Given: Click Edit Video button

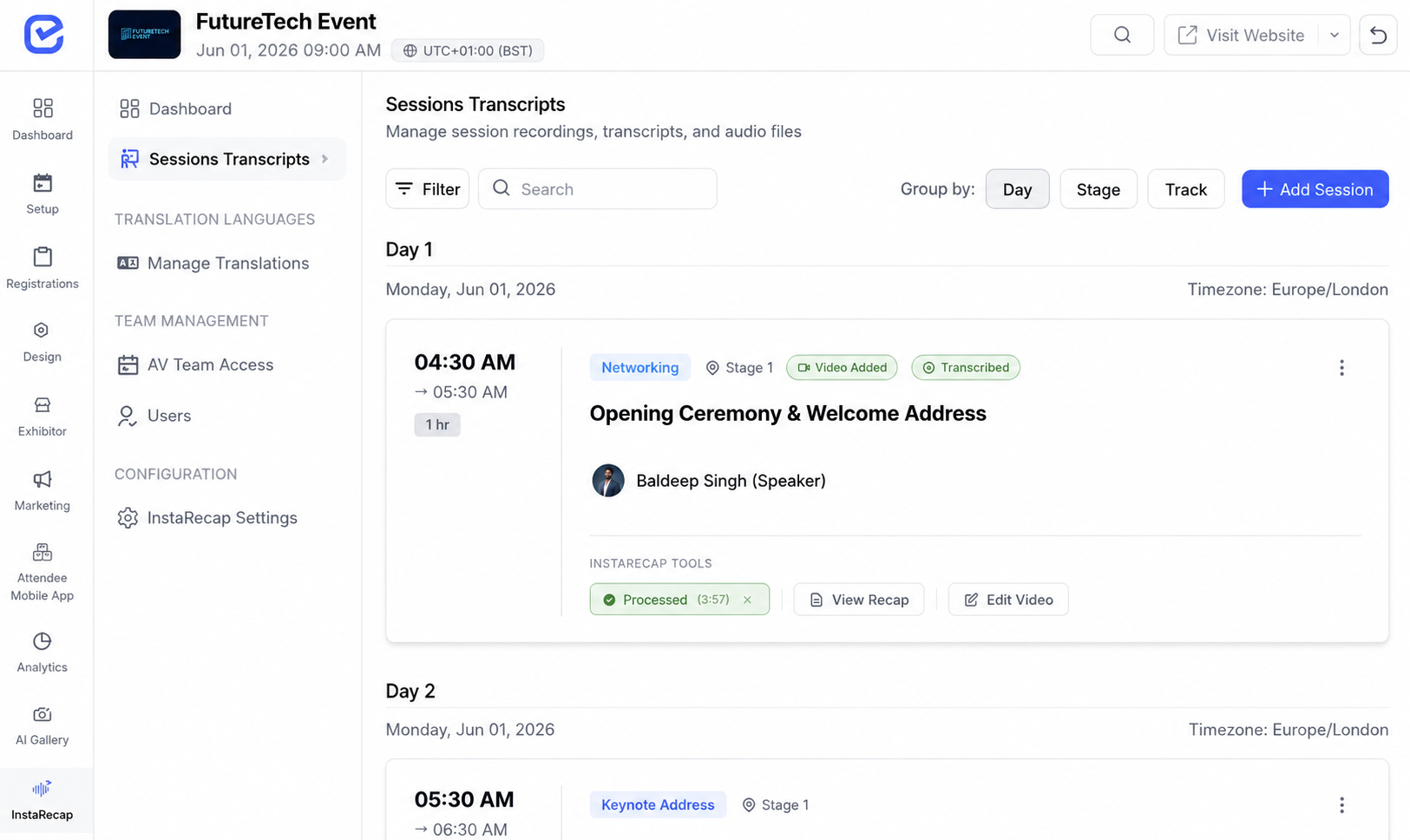Looking at the screenshot, I should point(1008,600).
